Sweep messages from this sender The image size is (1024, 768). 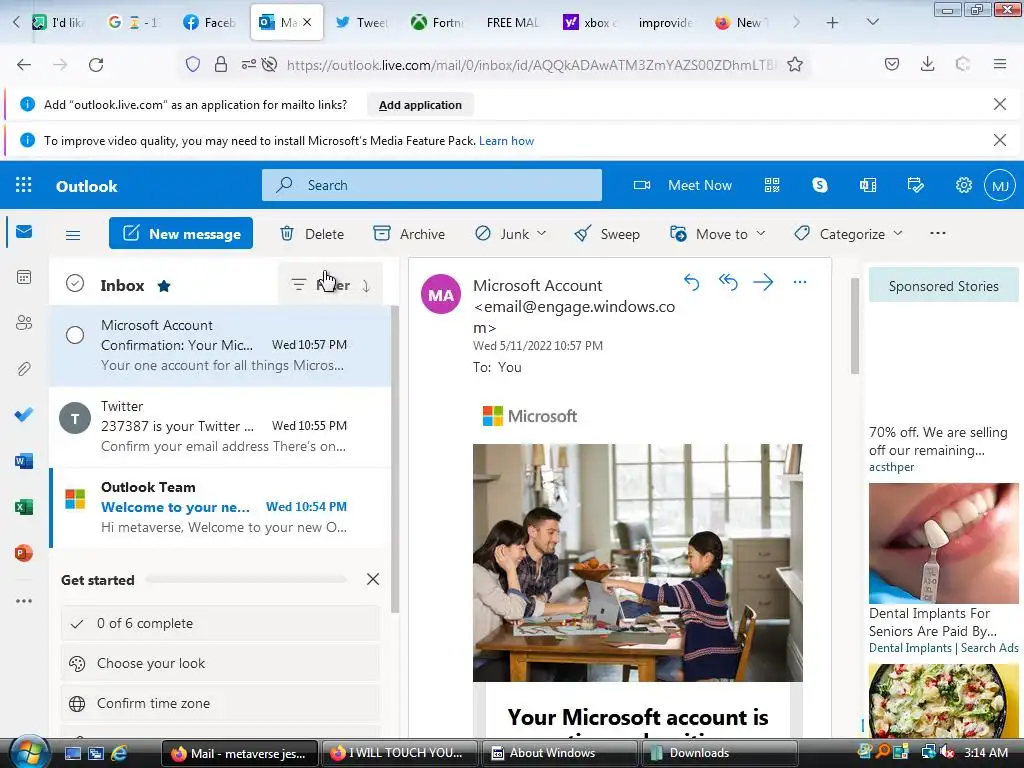[x=607, y=234]
